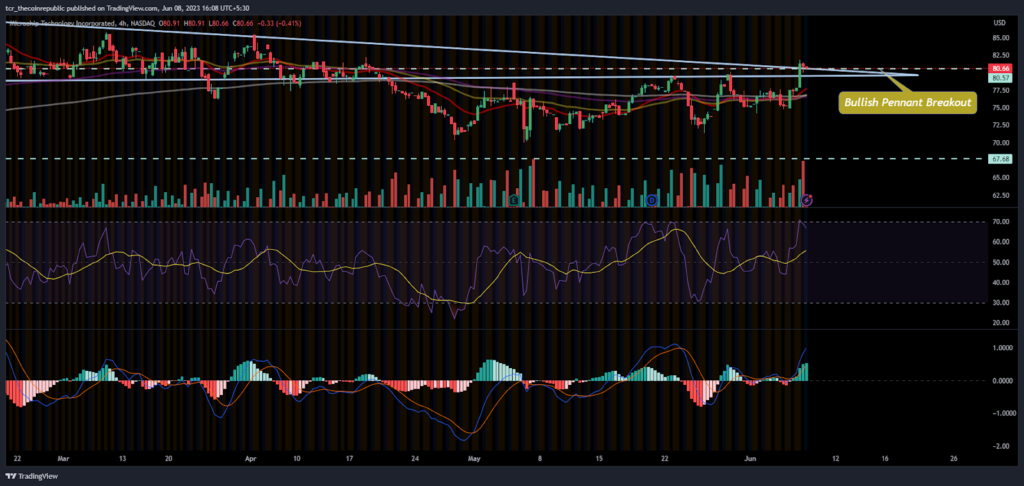Image resolution: width=1024 pixels, height=486 pixels.
Task: Open the purple lightning event marker
Action: point(807,200)
